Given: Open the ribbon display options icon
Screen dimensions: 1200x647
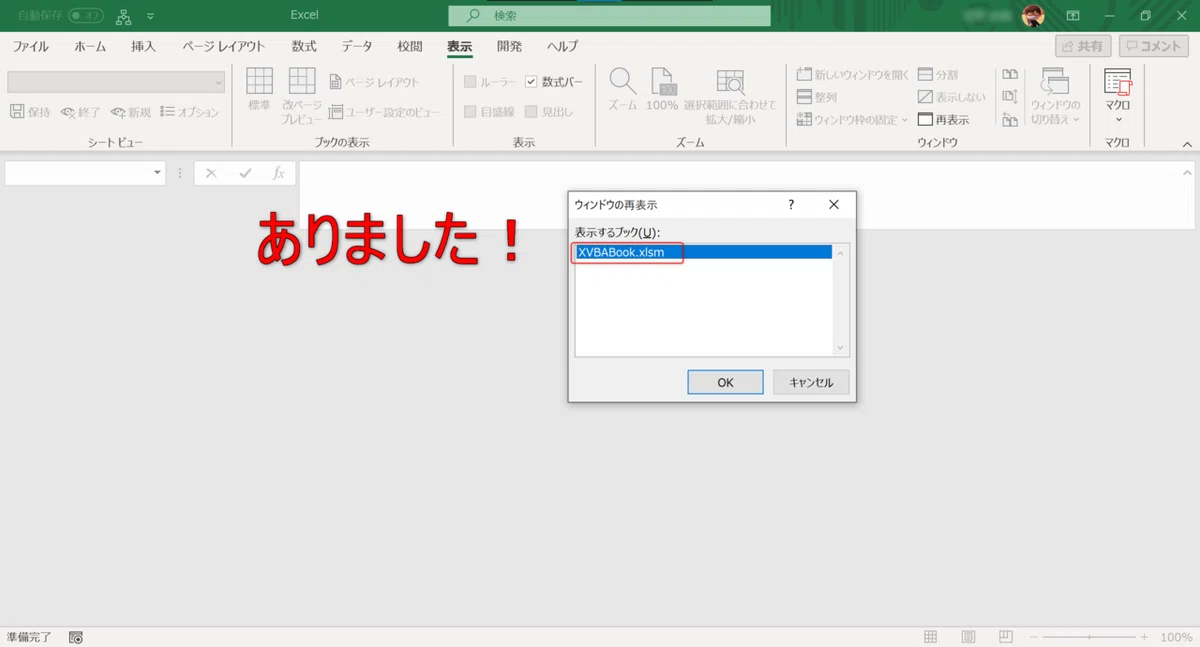Looking at the screenshot, I should click(x=1073, y=16).
